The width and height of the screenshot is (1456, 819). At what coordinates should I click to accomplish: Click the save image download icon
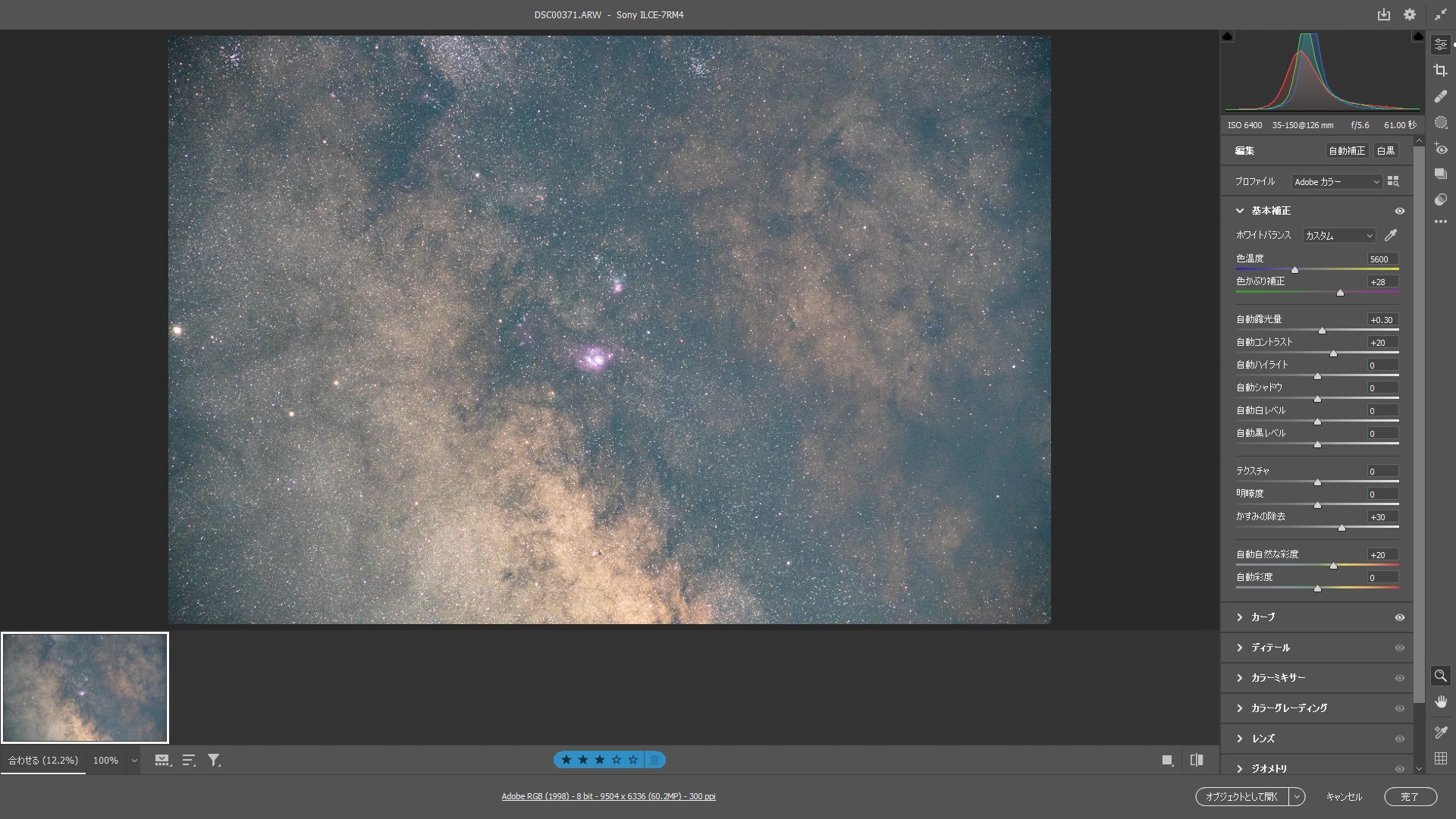[x=1384, y=14]
